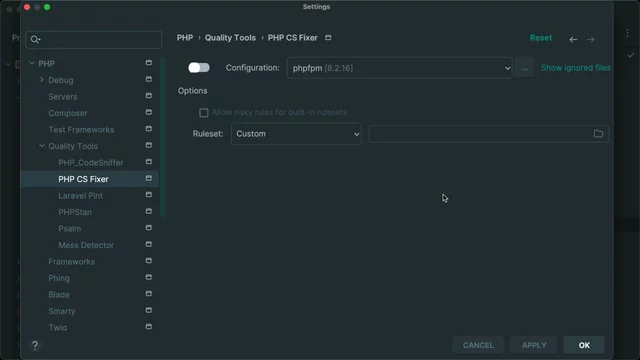Click the APPLY button
The height and width of the screenshot is (360, 640).
point(534,345)
